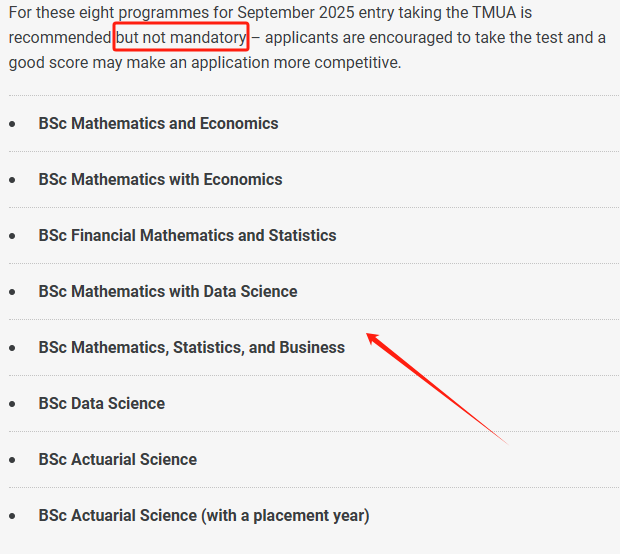
Task: Open the BSc Data Science programme
Action: [x=102, y=403]
